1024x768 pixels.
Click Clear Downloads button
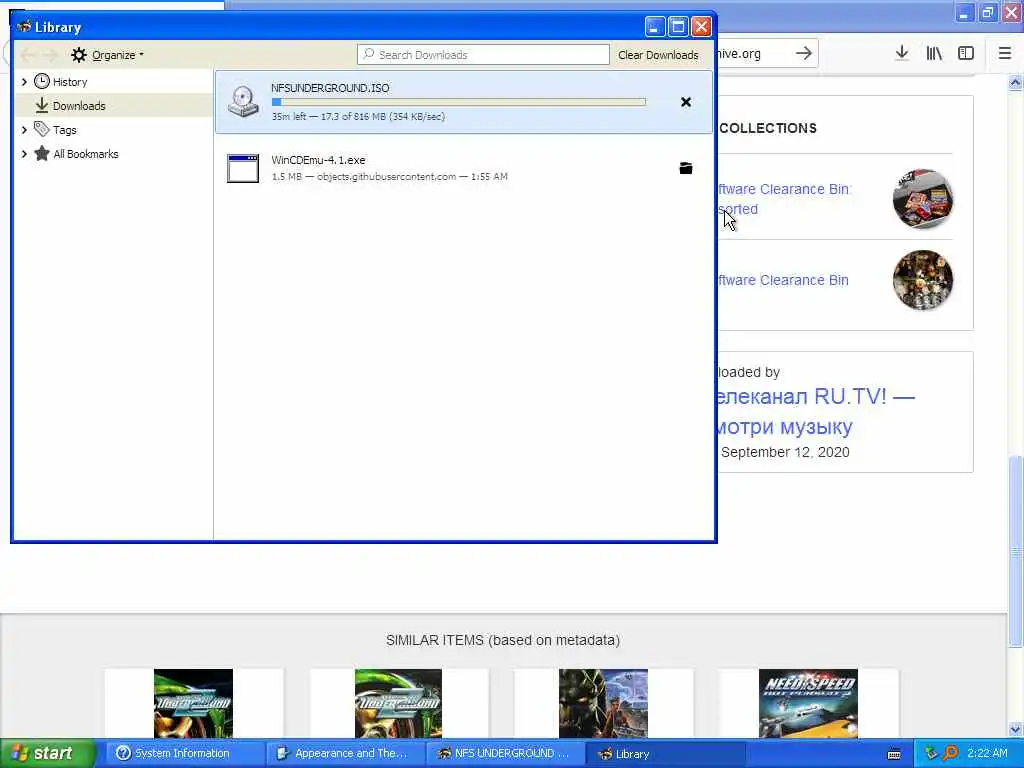[x=658, y=55]
